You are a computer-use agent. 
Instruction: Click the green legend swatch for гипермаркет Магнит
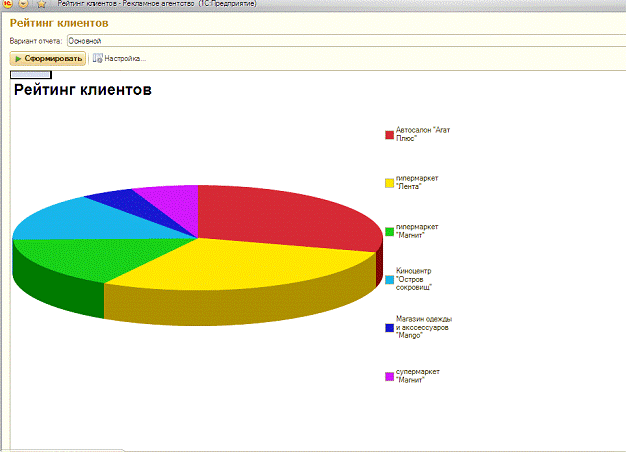pyautogui.click(x=390, y=231)
